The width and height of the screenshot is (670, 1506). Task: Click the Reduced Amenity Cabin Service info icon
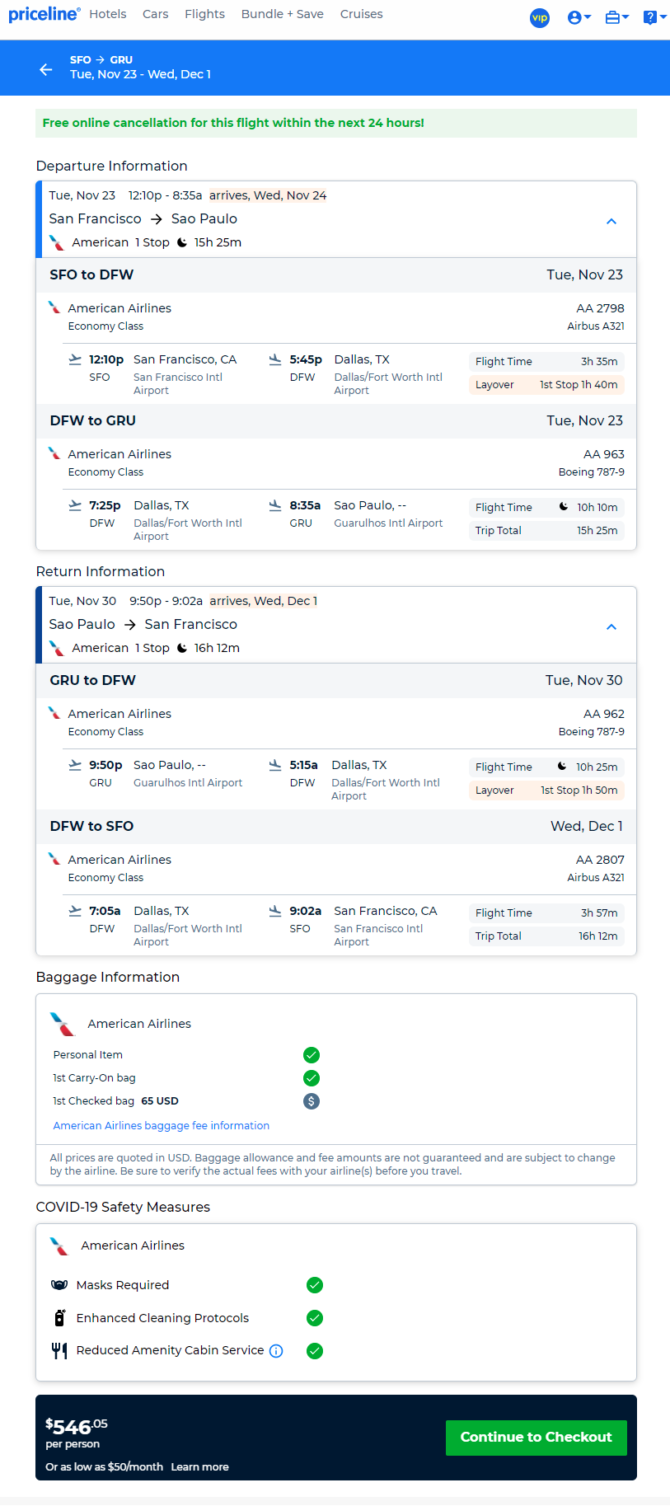tap(276, 1351)
